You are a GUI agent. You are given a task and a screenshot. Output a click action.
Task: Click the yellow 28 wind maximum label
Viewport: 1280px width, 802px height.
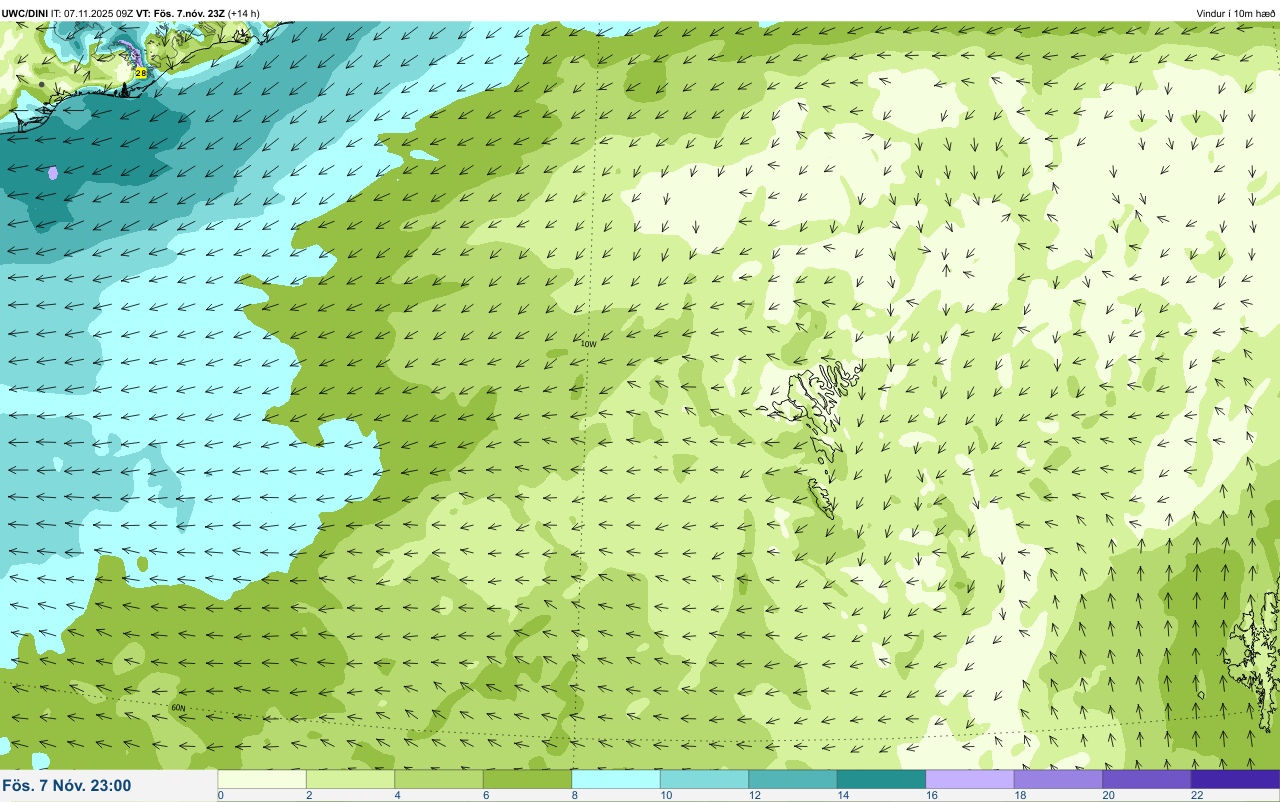click(x=140, y=73)
